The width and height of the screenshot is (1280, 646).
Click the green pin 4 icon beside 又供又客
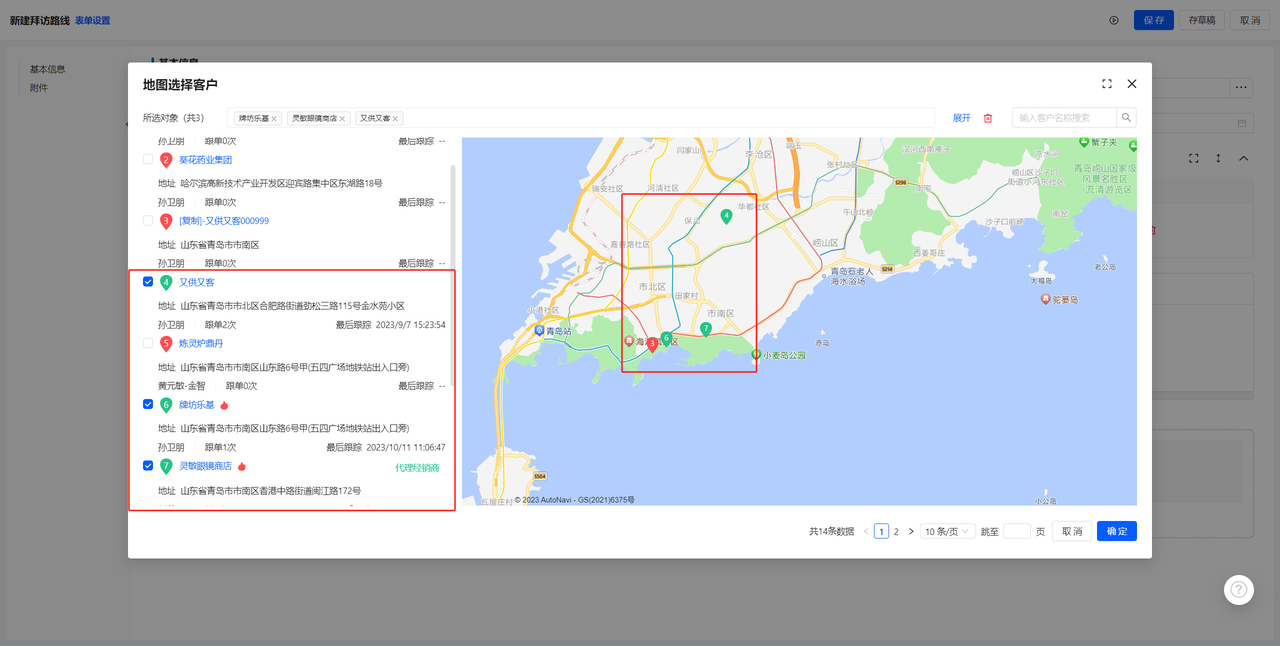166,283
